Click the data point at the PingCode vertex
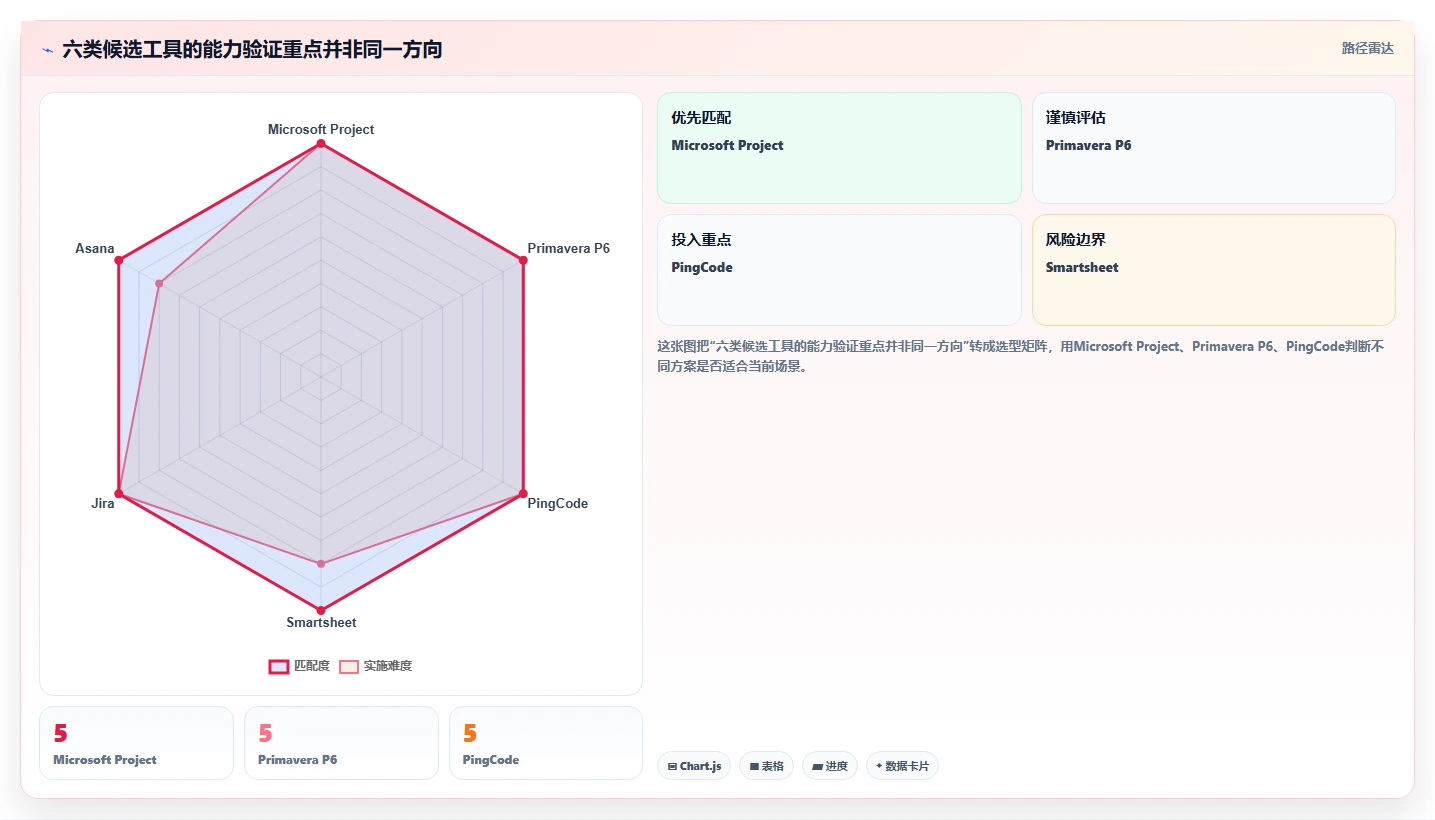The width and height of the screenshot is (1435, 820). coord(523,493)
